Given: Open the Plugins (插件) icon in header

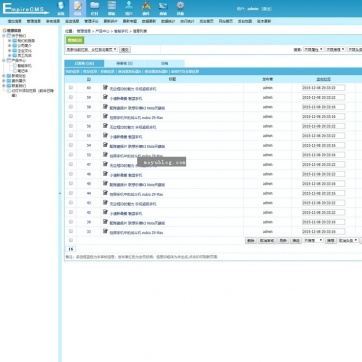Looking at the screenshot, I should [x=146, y=8].
